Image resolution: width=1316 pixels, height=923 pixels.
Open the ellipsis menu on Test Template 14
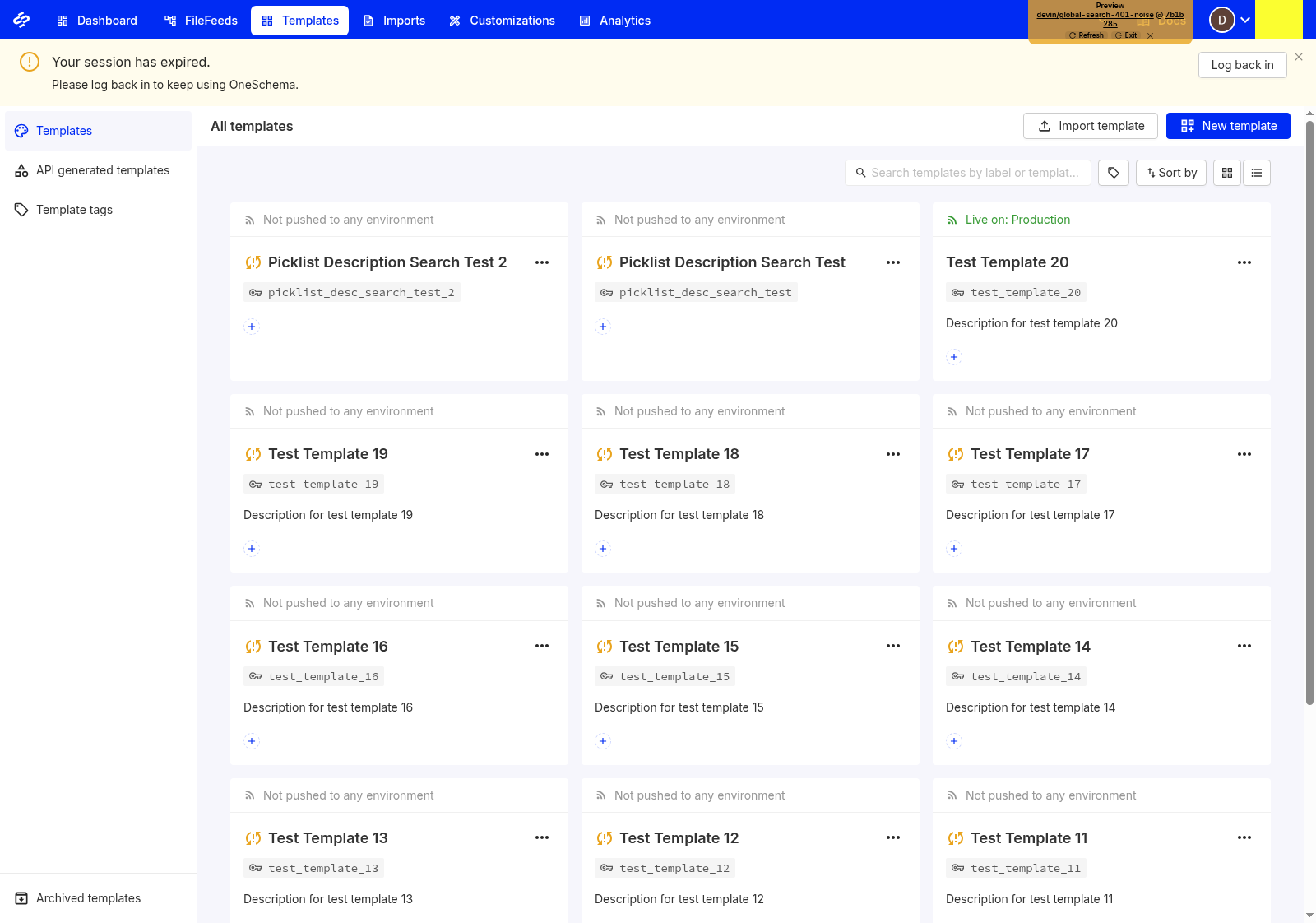tap(1244, 646)
